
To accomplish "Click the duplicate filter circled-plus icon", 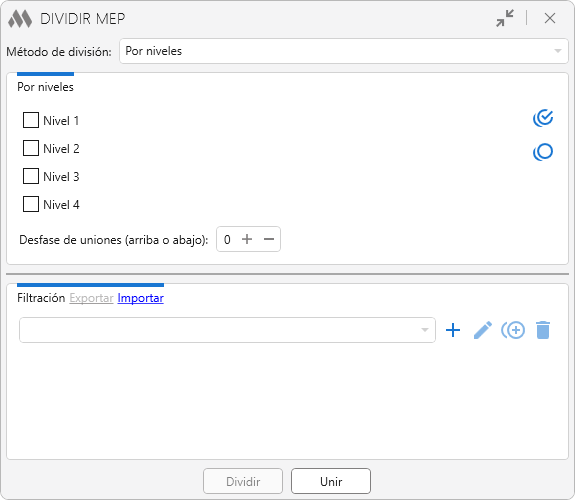I will (x=513, y=330).
